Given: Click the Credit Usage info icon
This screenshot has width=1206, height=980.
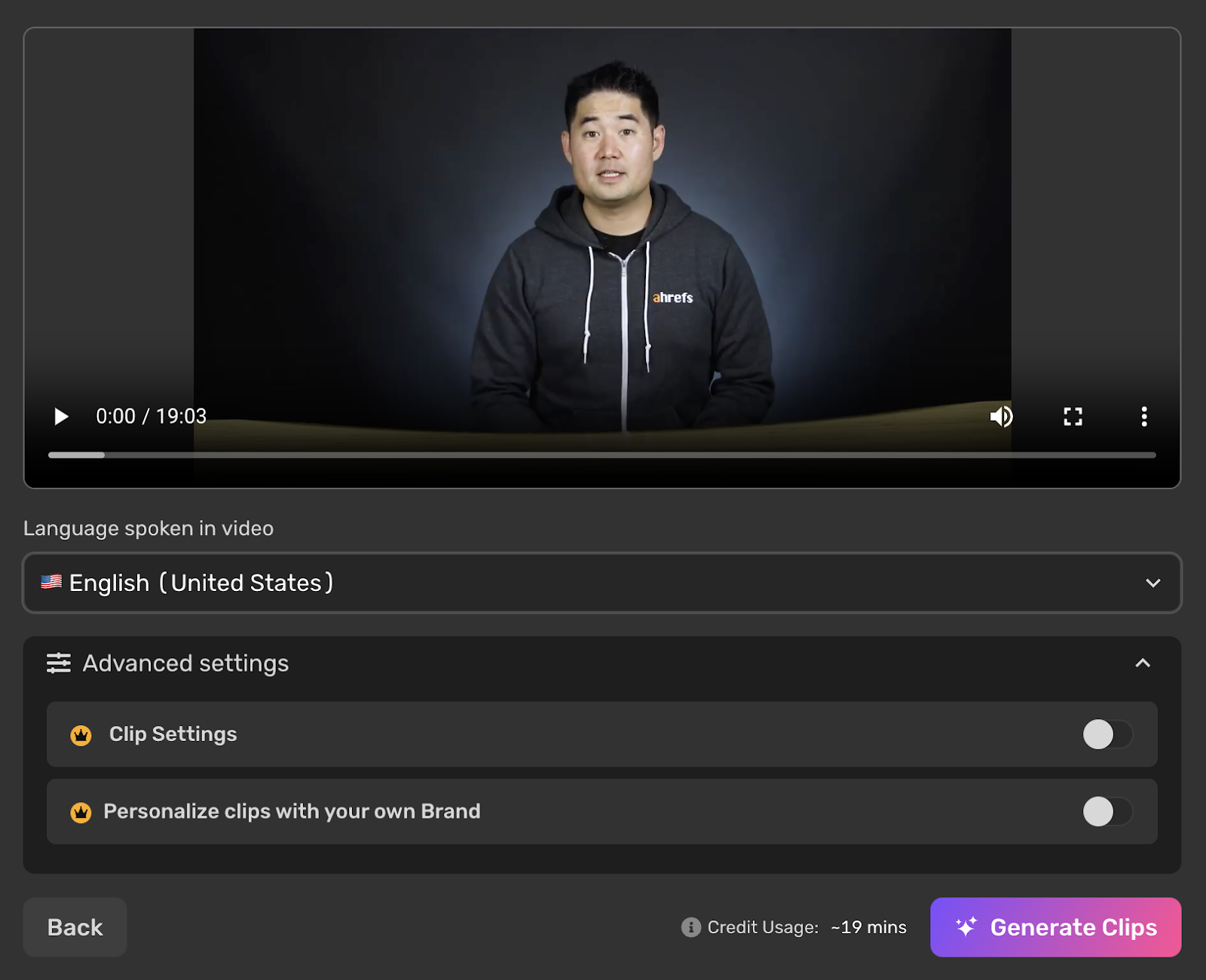Looking at the screenshot, I should click(x=690, y=927).
